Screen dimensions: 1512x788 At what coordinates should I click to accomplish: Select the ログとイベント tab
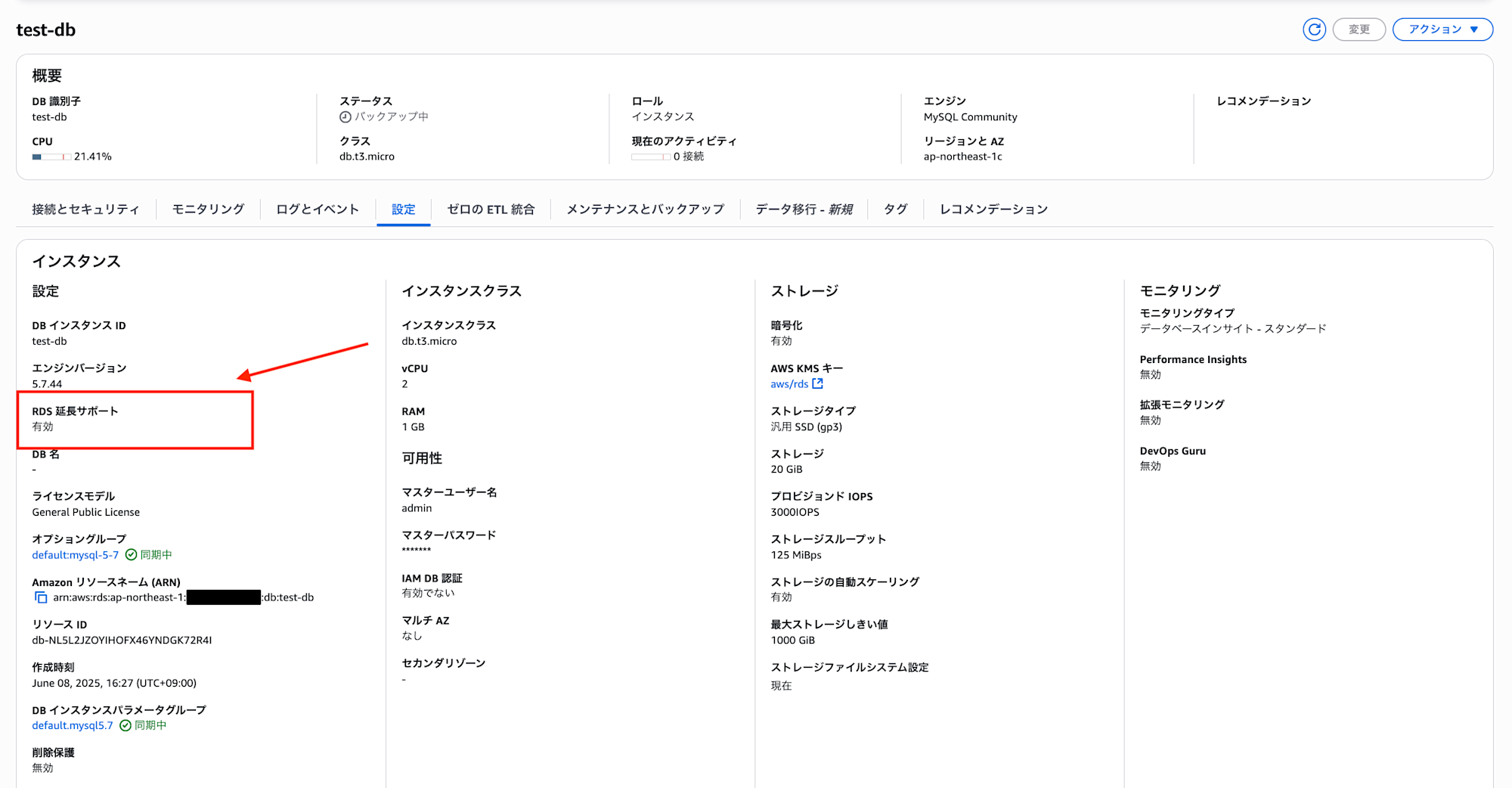click(318, 209)
